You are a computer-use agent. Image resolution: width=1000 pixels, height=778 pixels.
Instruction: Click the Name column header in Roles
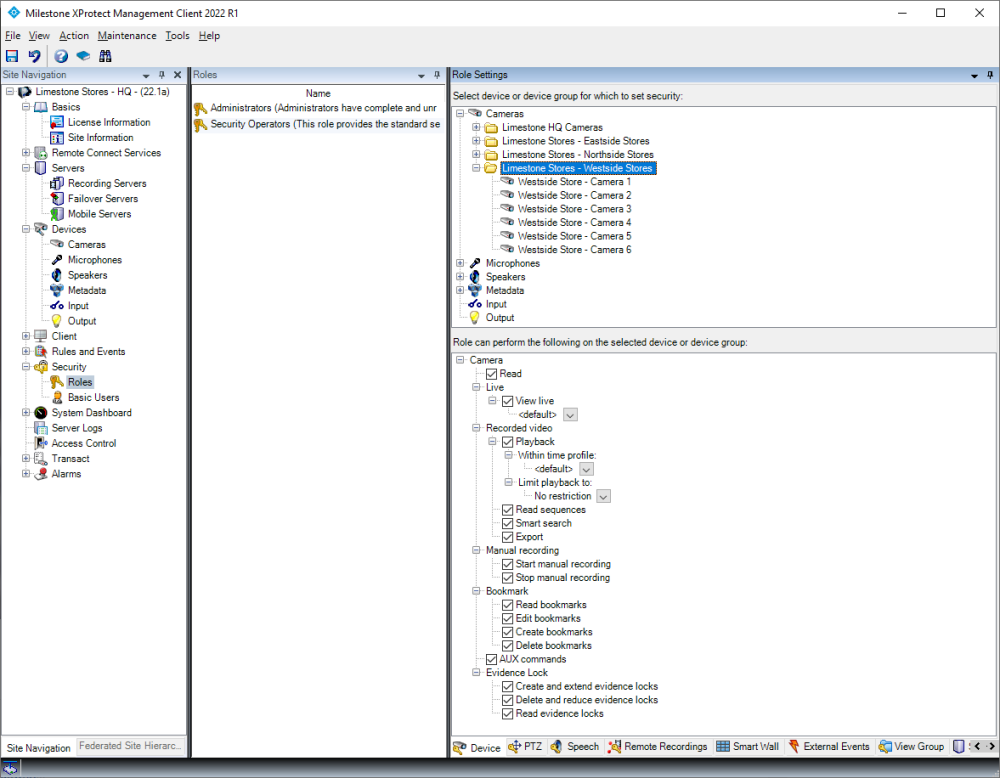318,93
